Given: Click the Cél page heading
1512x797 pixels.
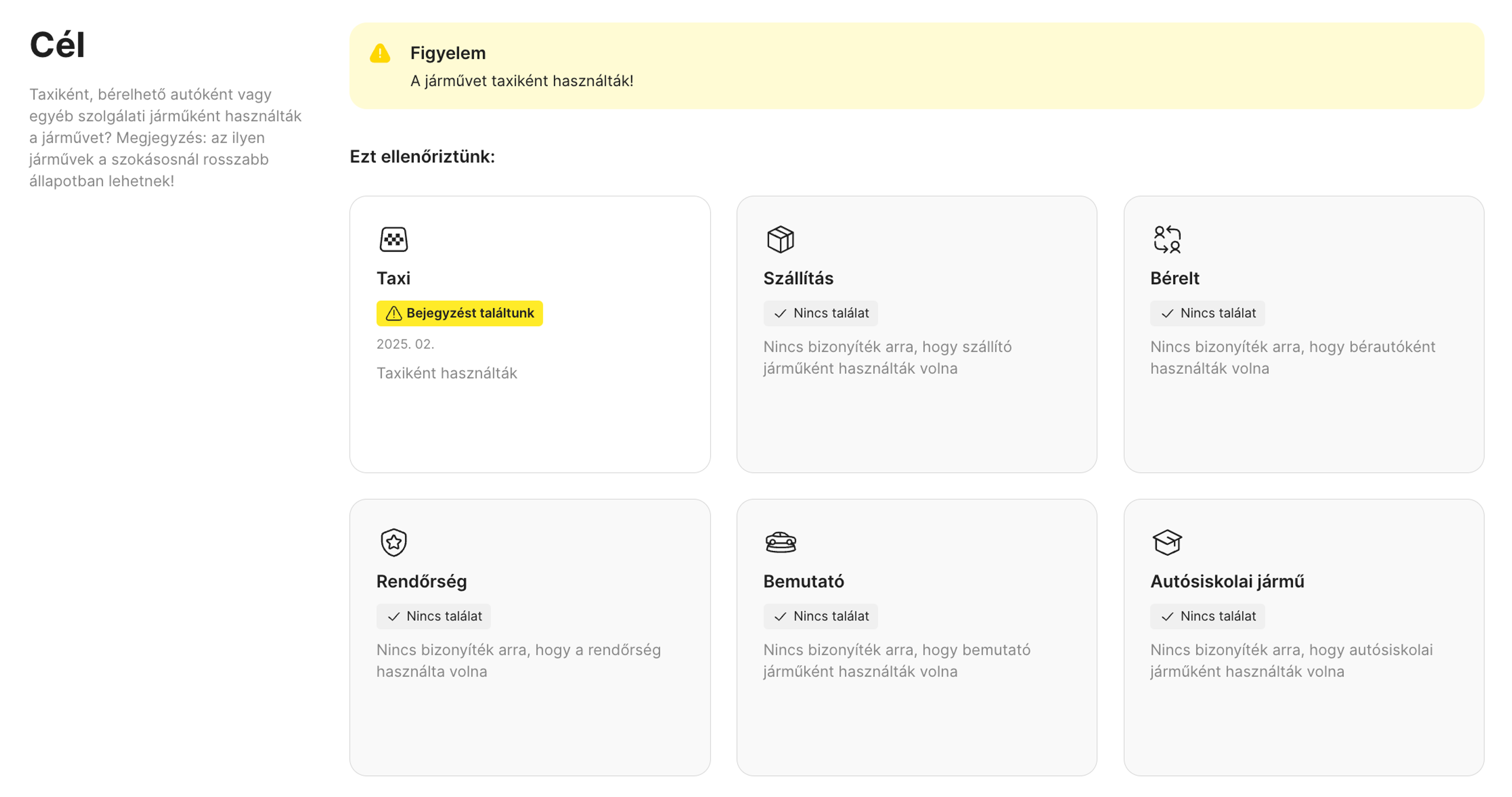Looking at the screenshot, I should [57, 45].
